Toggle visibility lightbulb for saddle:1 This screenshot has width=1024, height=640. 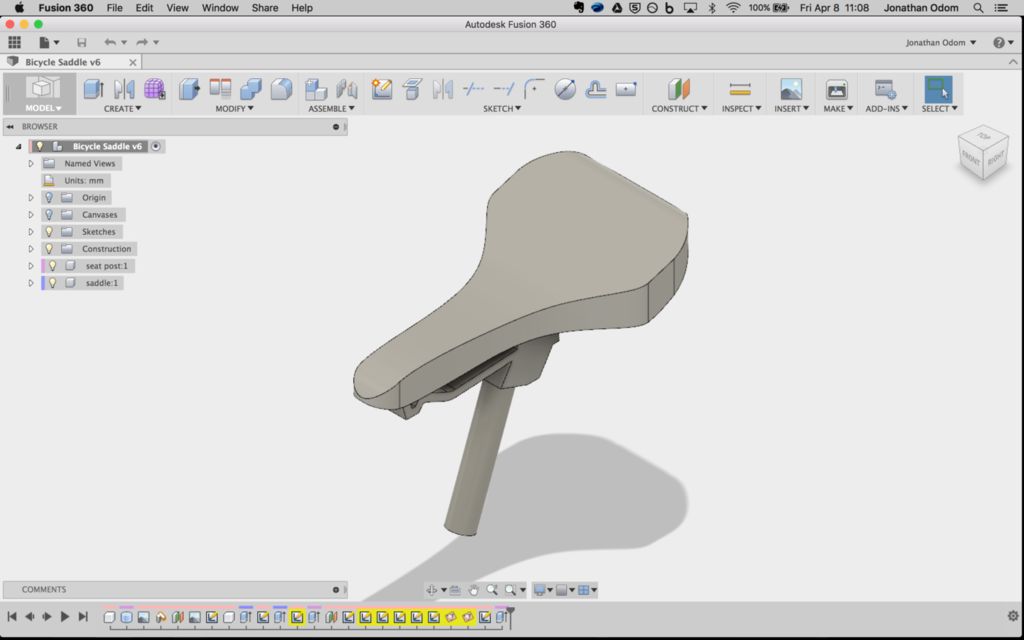pyautogui.click(x=53, y=283)
